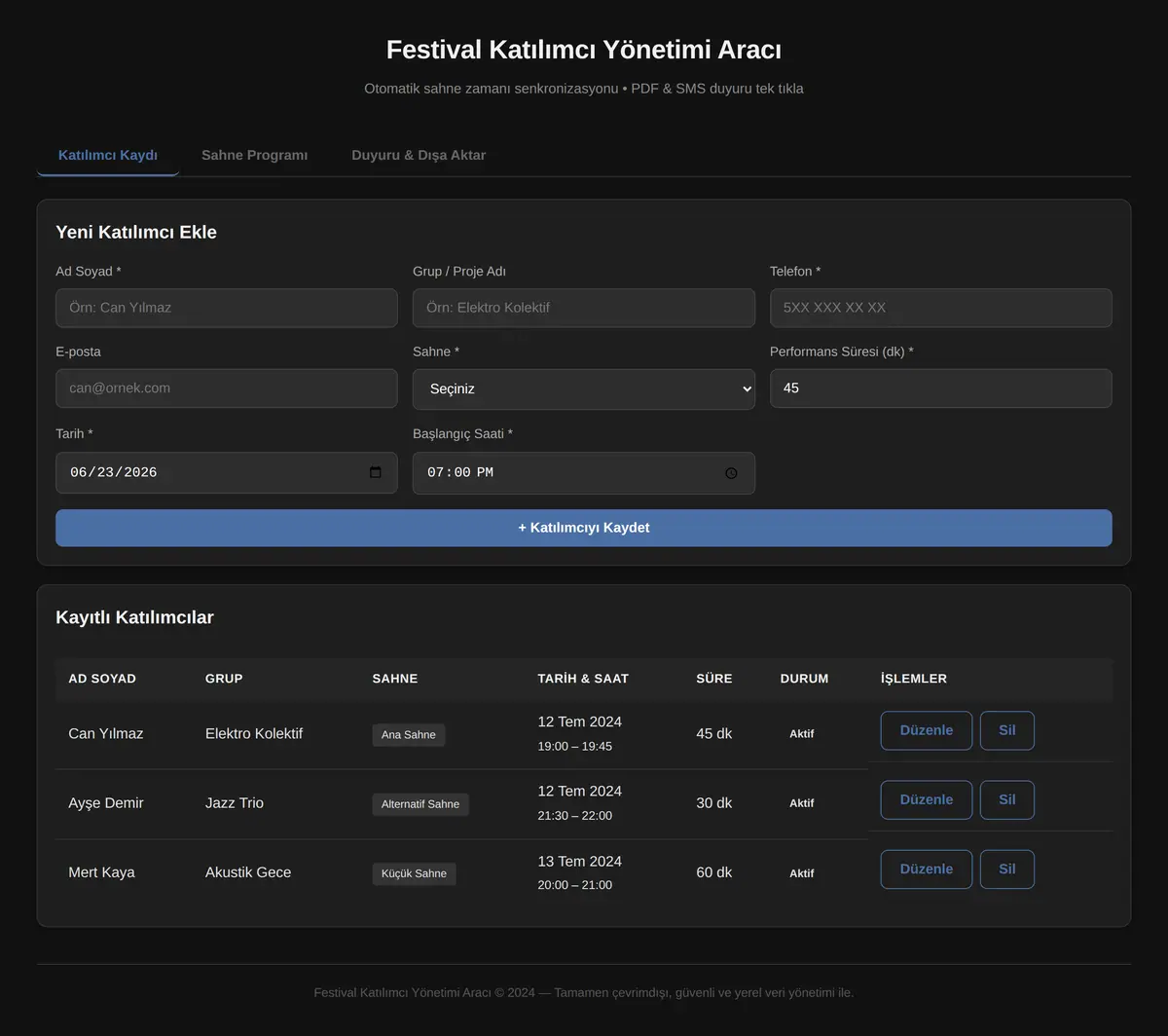Click the group cell Jazz Trio
The image size is (1168, 1036).
(235, 803)
